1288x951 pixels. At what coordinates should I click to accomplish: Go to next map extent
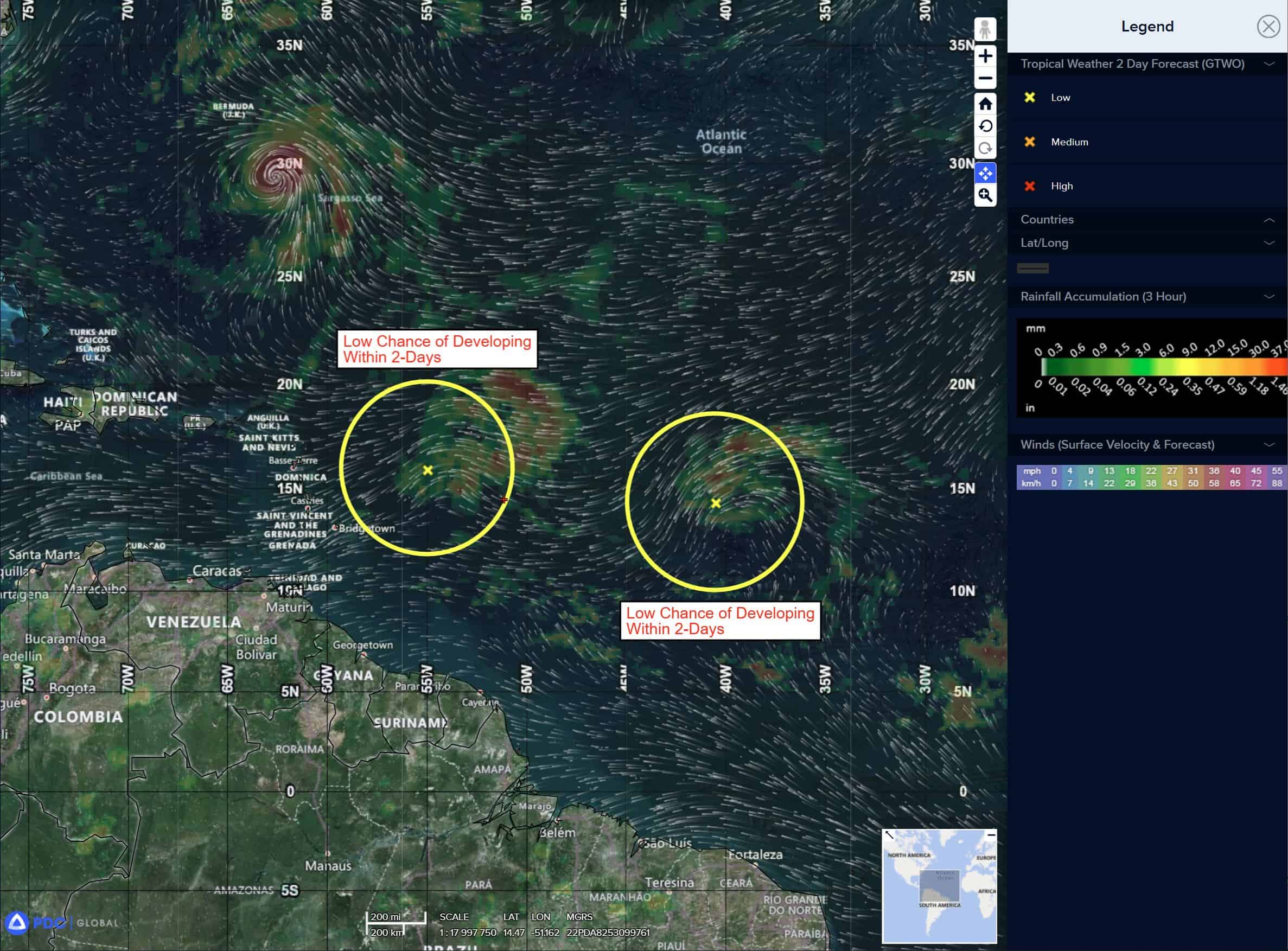(985, 149)
